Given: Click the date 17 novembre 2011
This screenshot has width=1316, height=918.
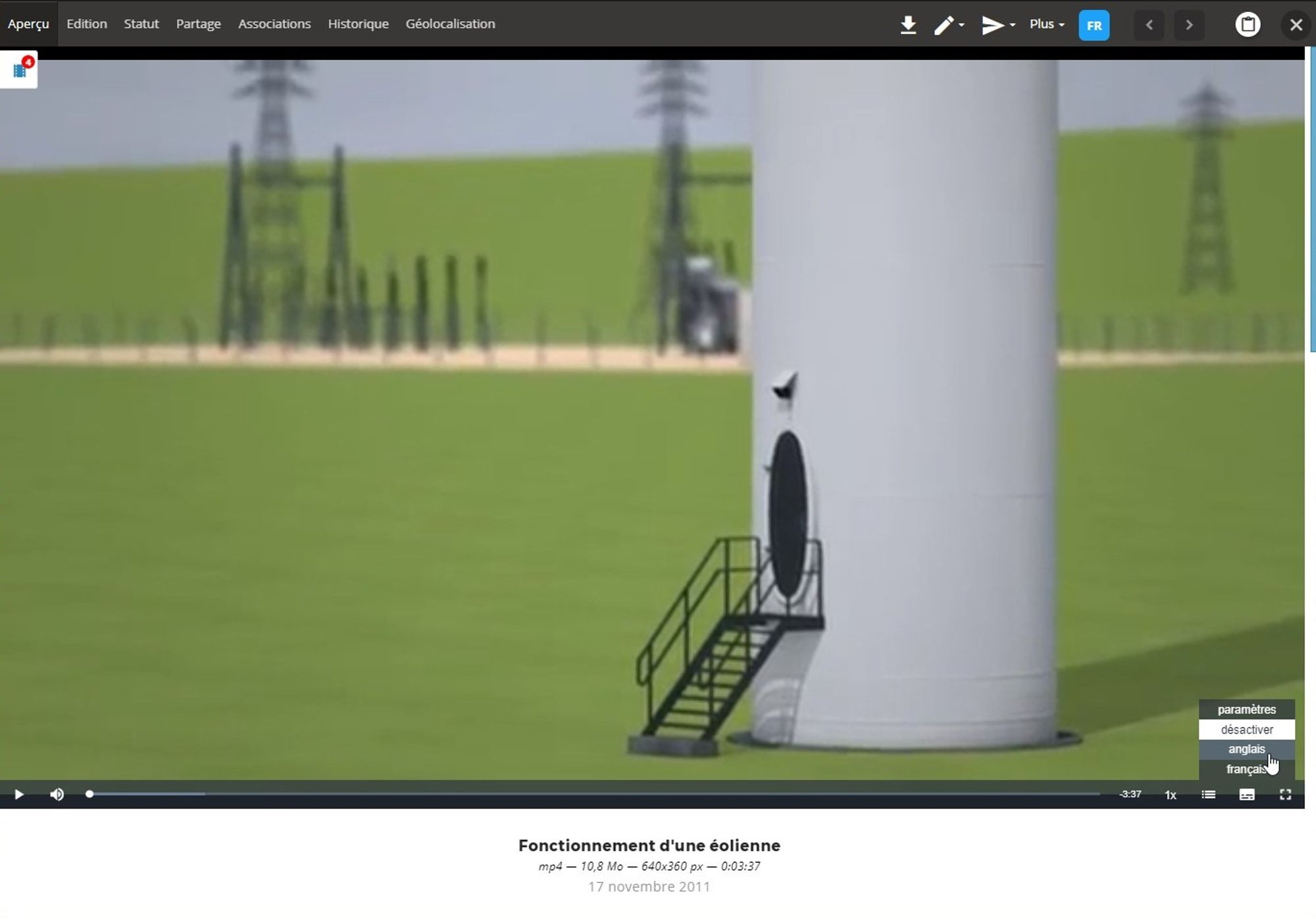Looking at the screenshot, I should (649, 886).
